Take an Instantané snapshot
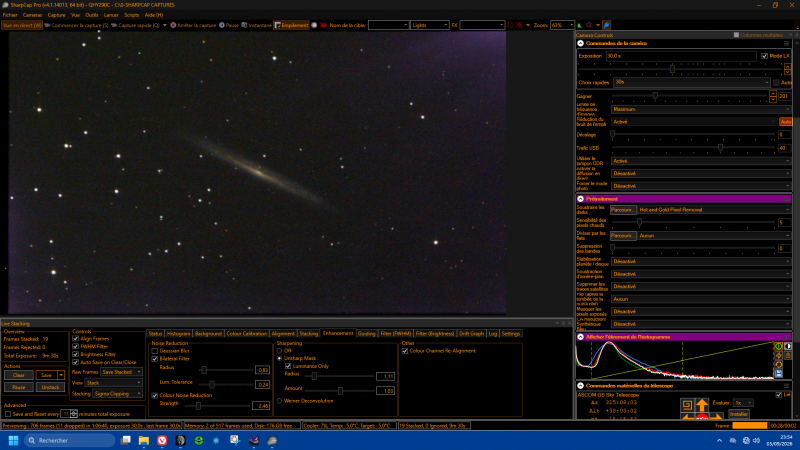 pos(257,25)
